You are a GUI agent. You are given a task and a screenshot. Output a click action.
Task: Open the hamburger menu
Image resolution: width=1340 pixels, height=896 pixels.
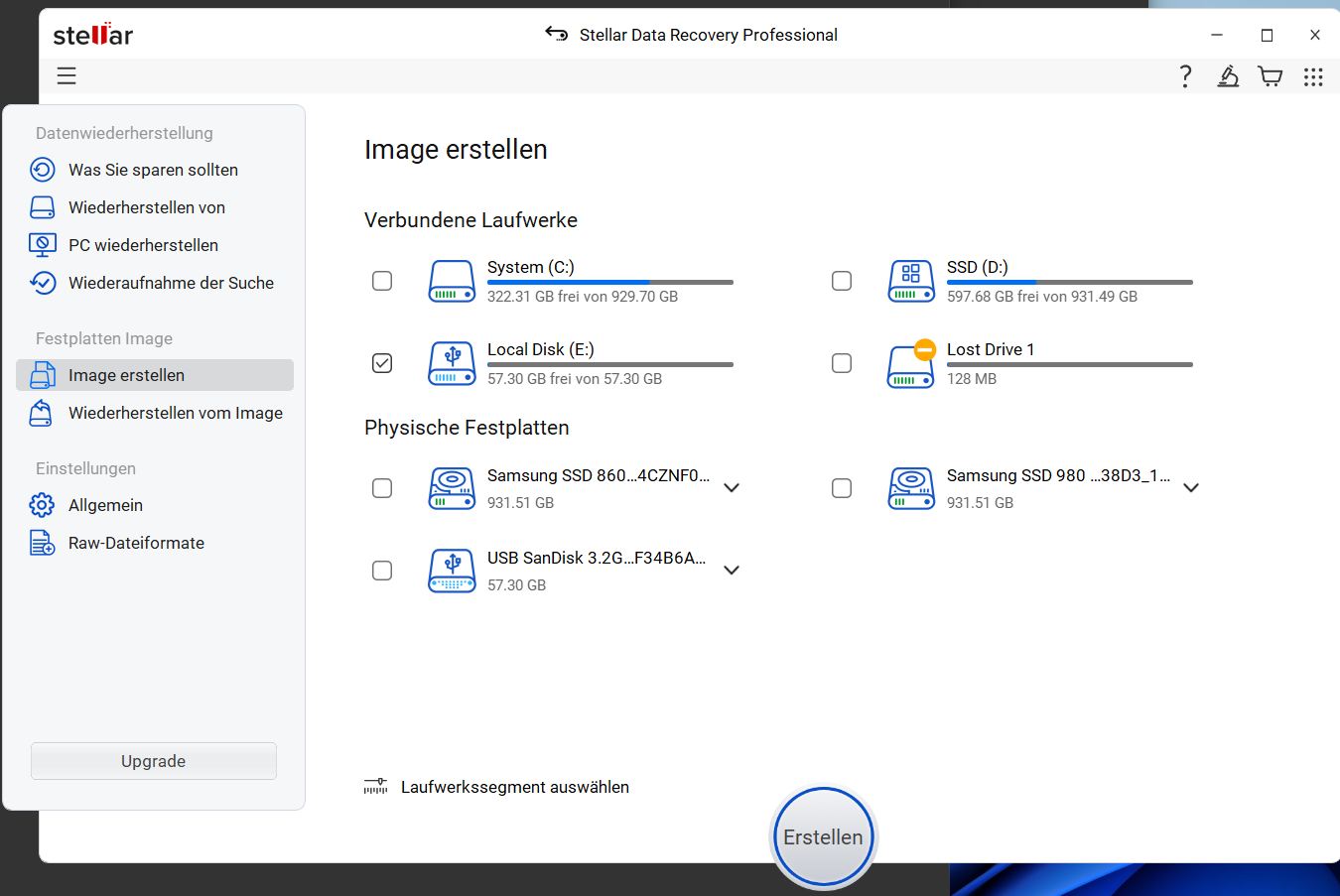(x=67, y=76)
